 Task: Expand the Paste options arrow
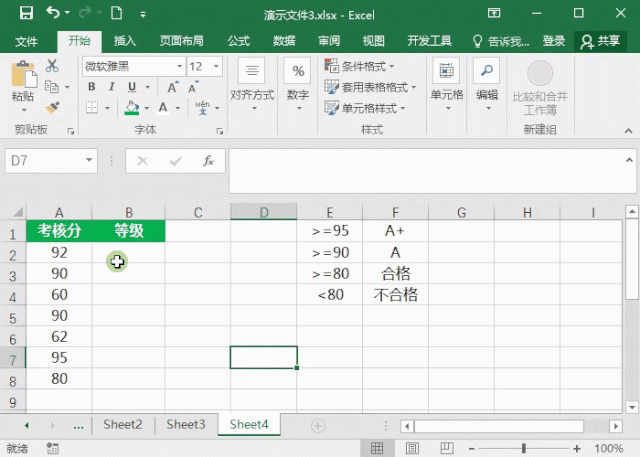24,110
